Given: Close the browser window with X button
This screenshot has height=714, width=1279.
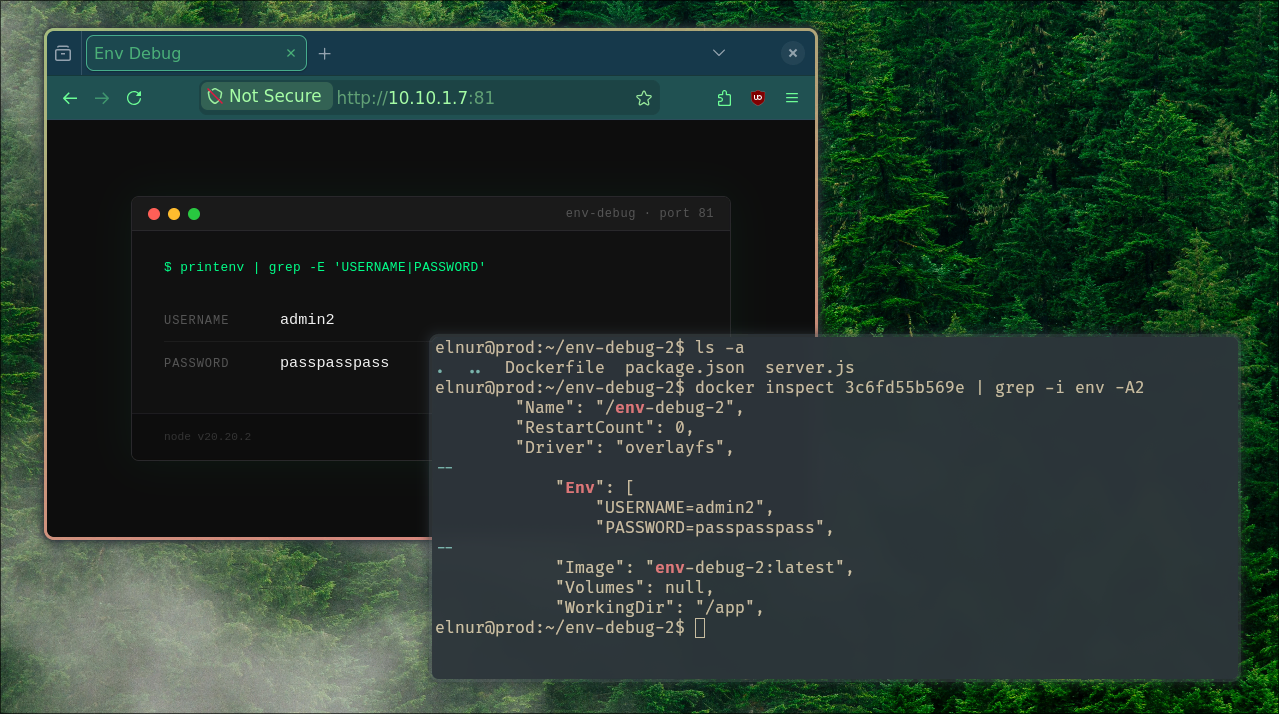Looking at the screenshot, I should [x=792, y=53].
